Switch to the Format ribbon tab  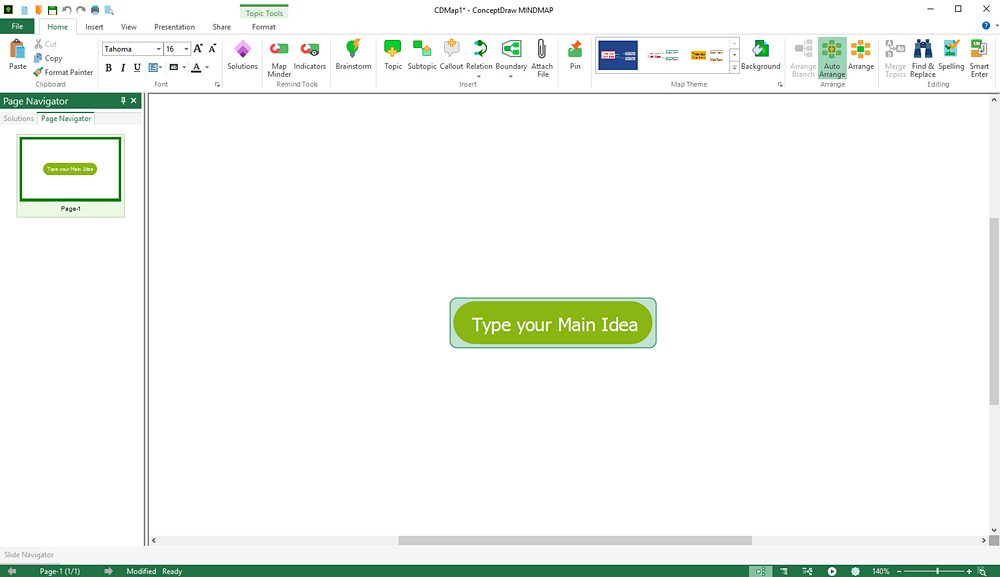coord(263,27)
